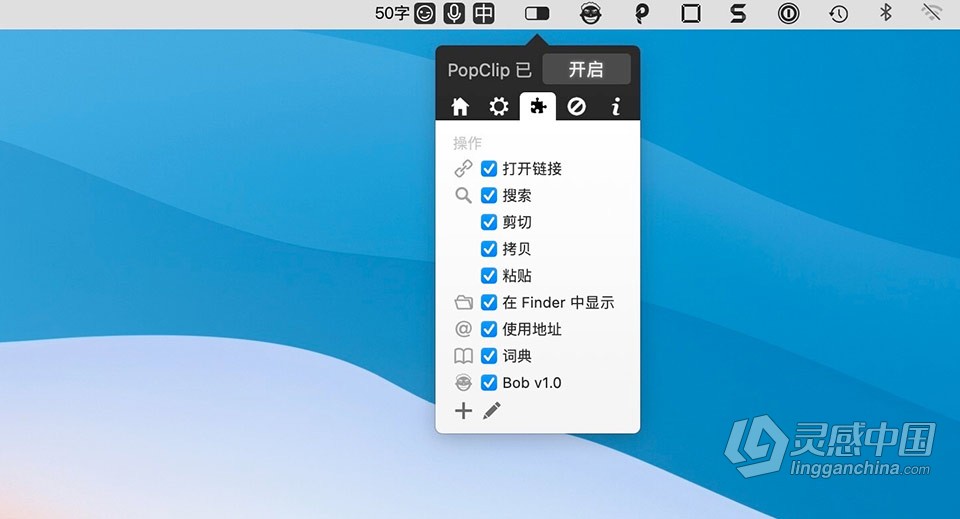Click the microphone input icon
Image resolution: width=960 pixels, height=519 pixels.
coord(454,13)
